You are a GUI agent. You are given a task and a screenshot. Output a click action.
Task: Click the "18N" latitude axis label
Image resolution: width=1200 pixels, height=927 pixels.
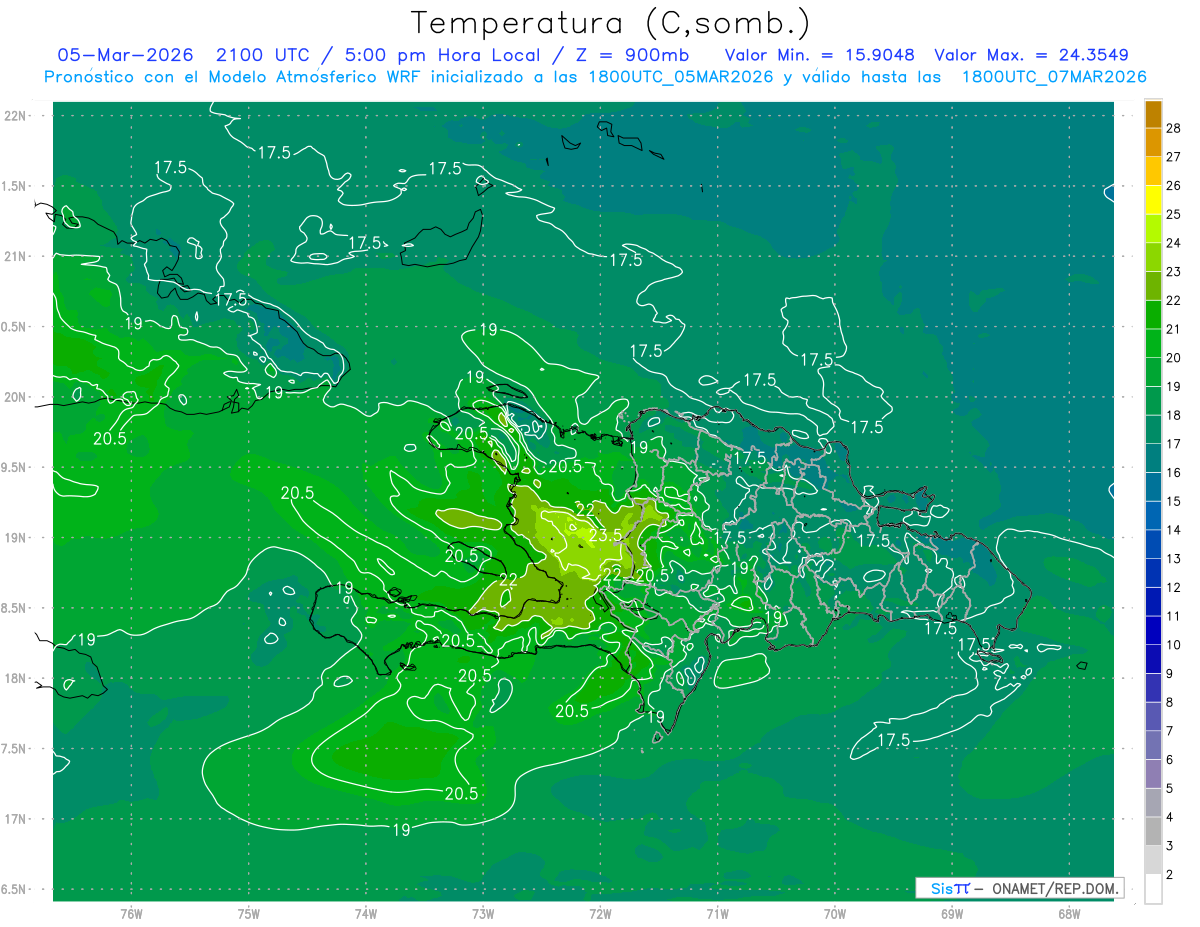[x=15, y=678]
